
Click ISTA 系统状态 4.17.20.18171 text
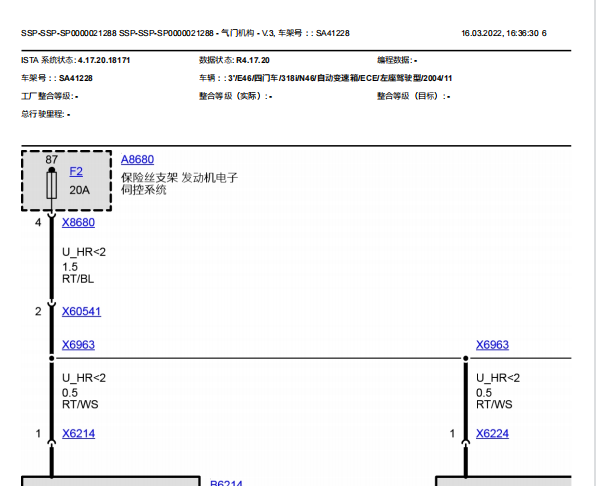point(76,60)
